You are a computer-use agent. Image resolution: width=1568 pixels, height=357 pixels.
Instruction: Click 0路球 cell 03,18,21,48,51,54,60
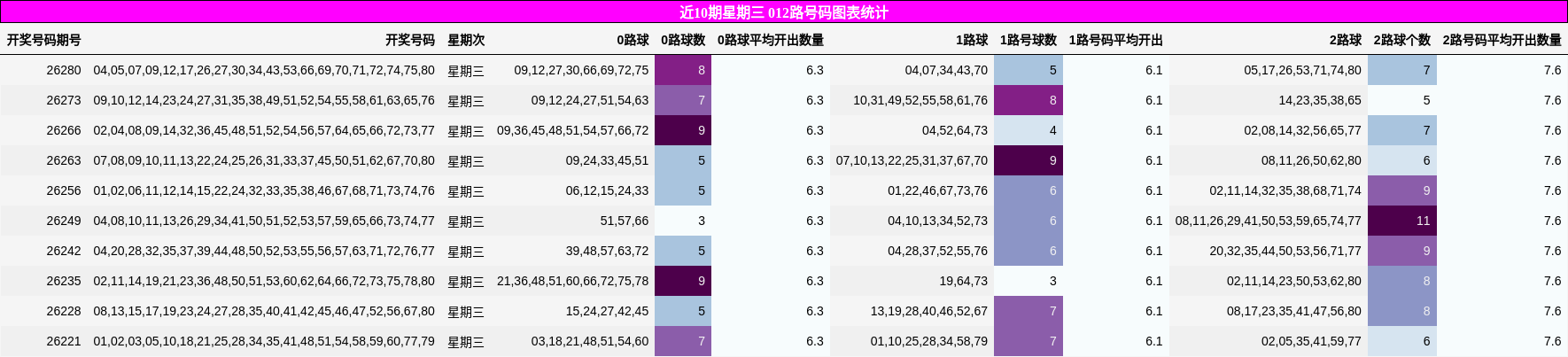click(590, 341)
